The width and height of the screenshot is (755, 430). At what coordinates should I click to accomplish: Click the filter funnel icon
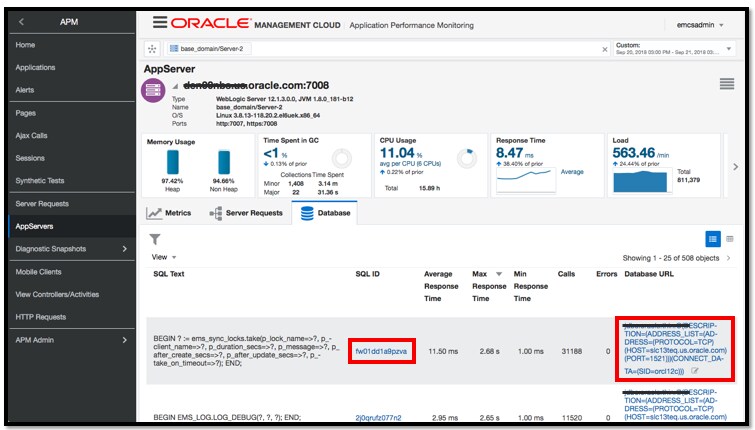pyautogui.click(x=155, y=239)
